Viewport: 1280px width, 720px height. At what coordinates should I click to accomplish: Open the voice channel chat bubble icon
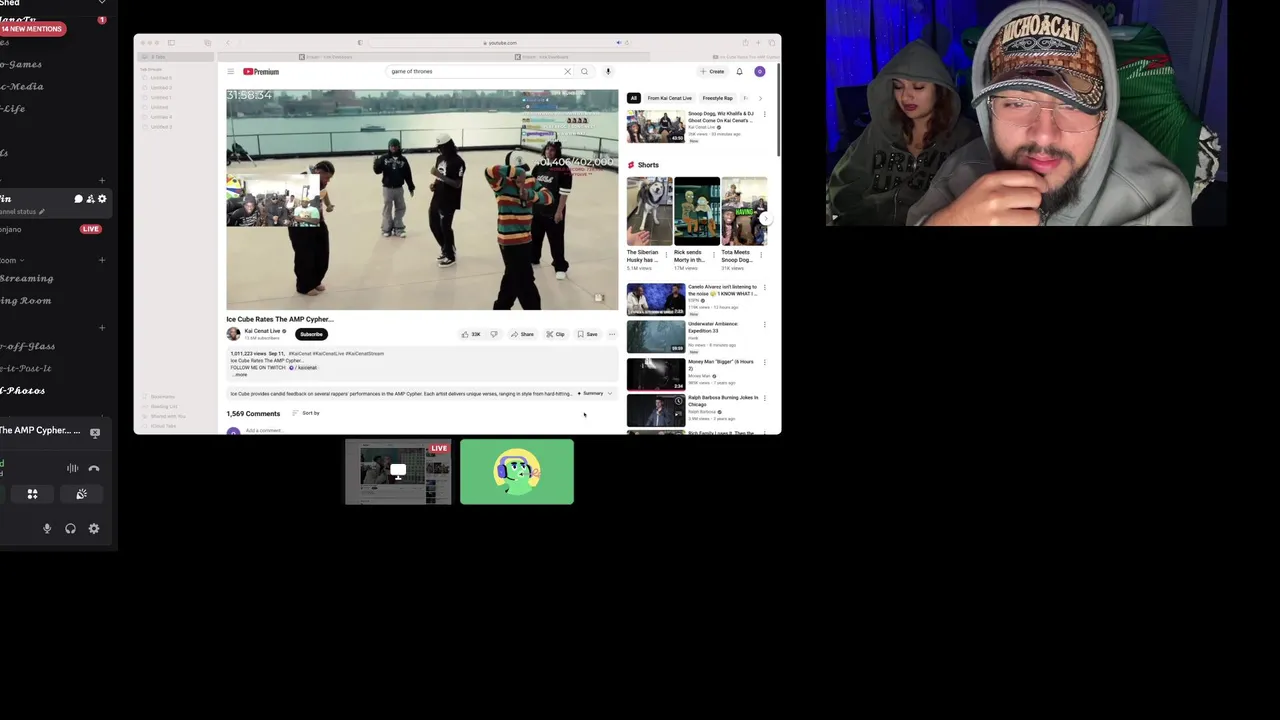(78, 199)
